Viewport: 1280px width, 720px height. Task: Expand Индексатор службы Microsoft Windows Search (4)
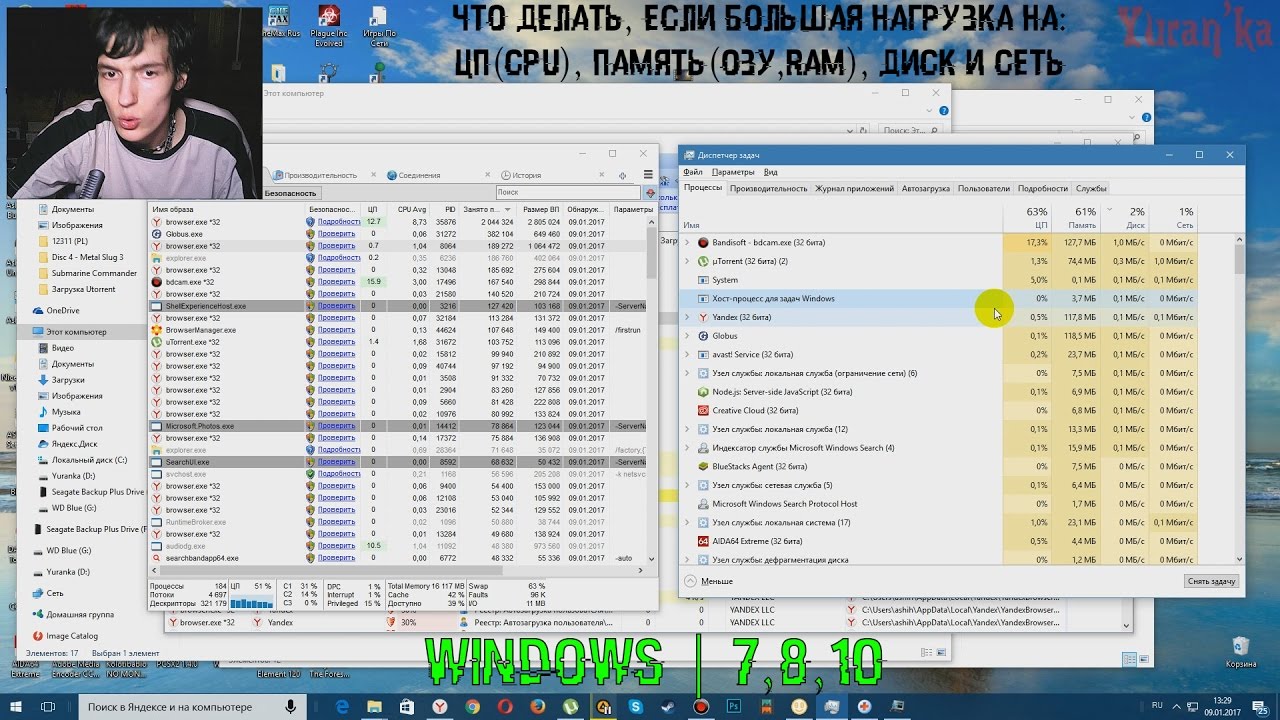[x=686, y=448]
